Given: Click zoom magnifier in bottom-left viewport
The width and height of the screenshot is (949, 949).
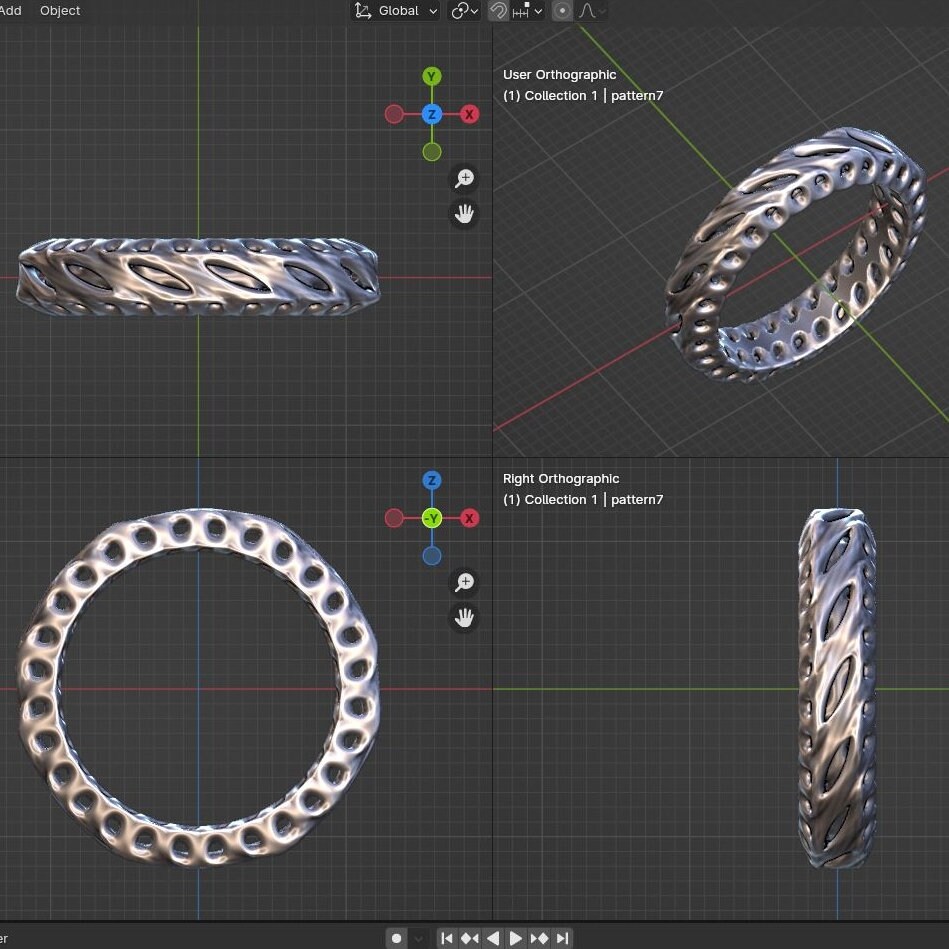Looking at the screenshot, I should pyautogui.click(x=464, y=582).
